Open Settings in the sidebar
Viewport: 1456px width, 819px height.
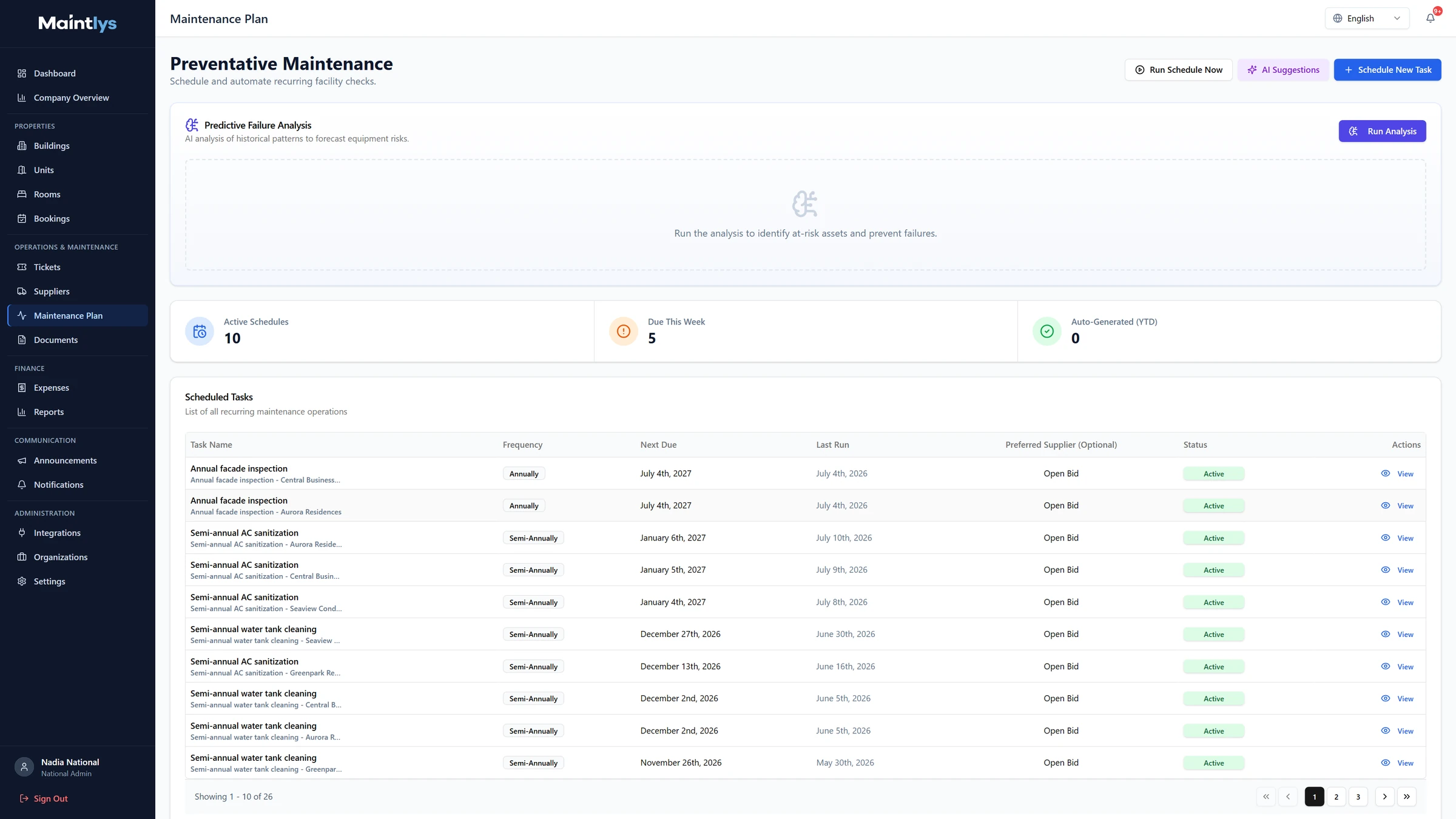click(78, 581)
